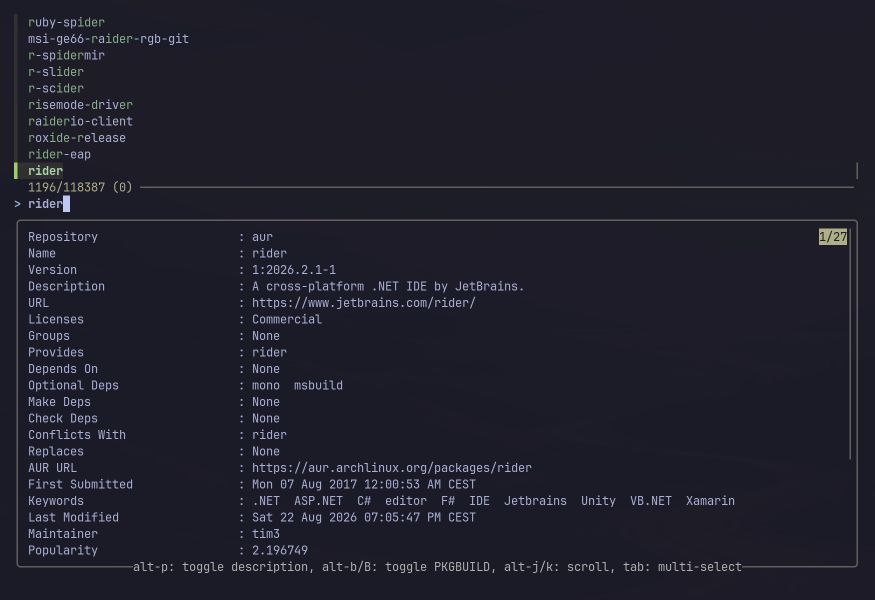875x600 pixels.
Task: Click the maintainer name tim3
Action: point(266,534)
